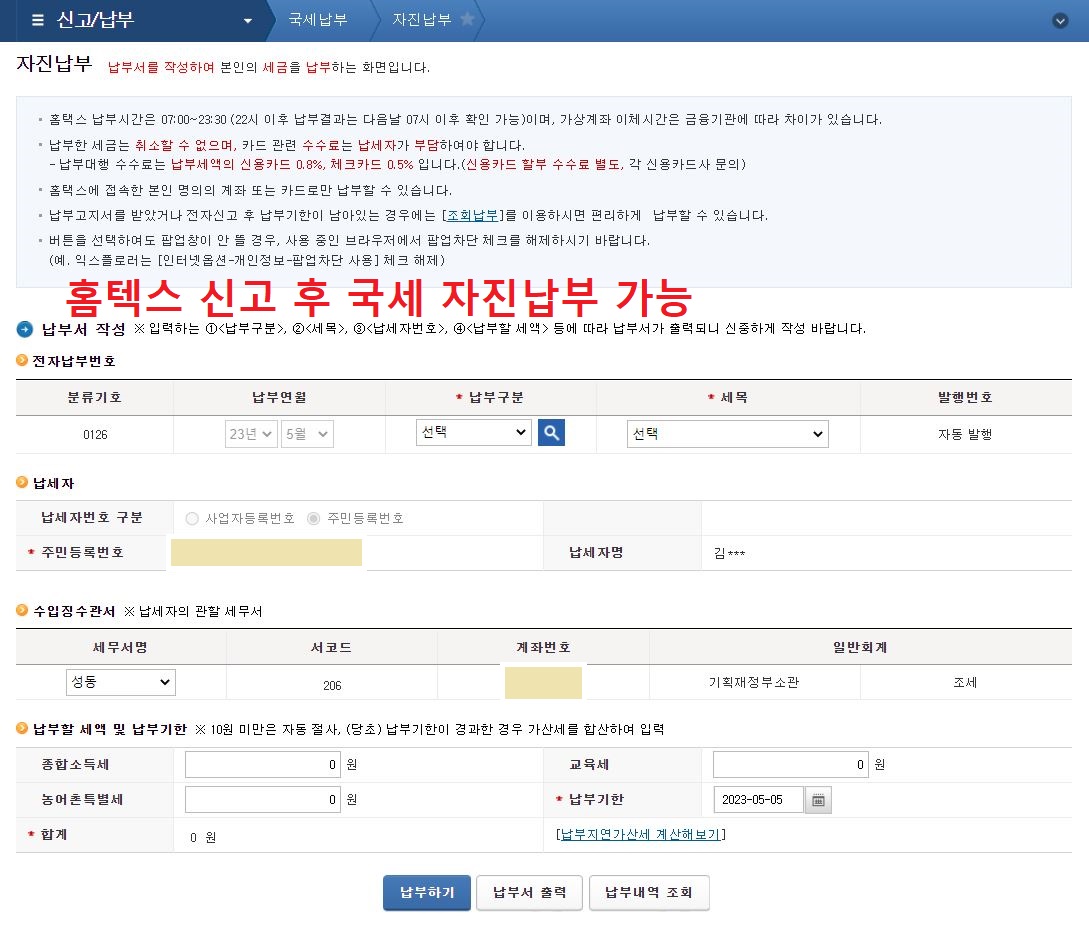The image size is (1089, 925).
Task: Click the blue arrow icon beside 납부서 작성
Action: click(x=24, y=329)
